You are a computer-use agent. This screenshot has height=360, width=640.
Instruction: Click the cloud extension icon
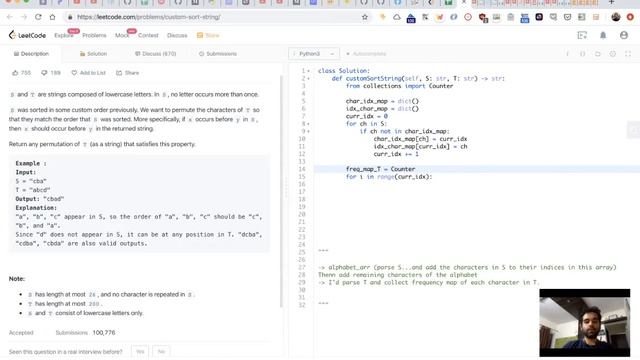point(396,17)
